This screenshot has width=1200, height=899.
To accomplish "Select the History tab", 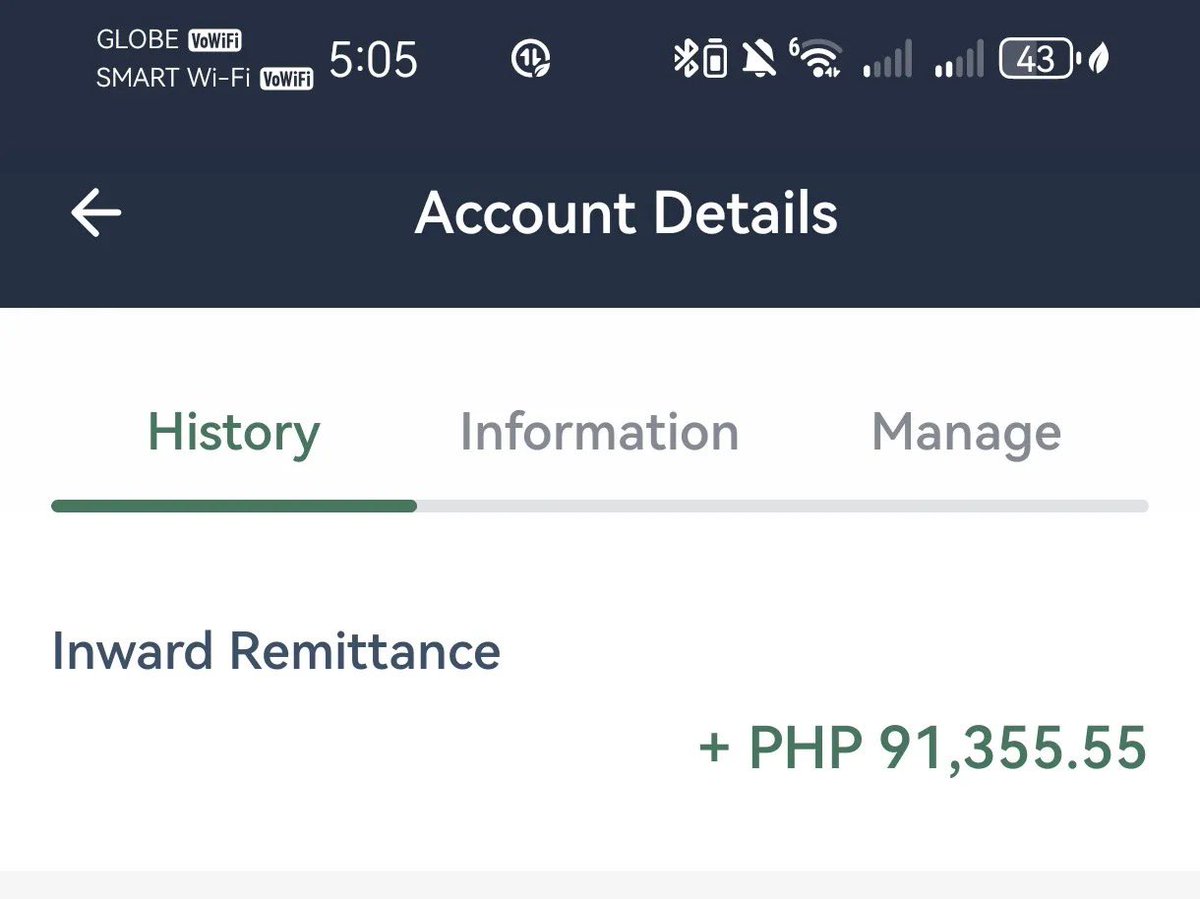I will (234, 434).
